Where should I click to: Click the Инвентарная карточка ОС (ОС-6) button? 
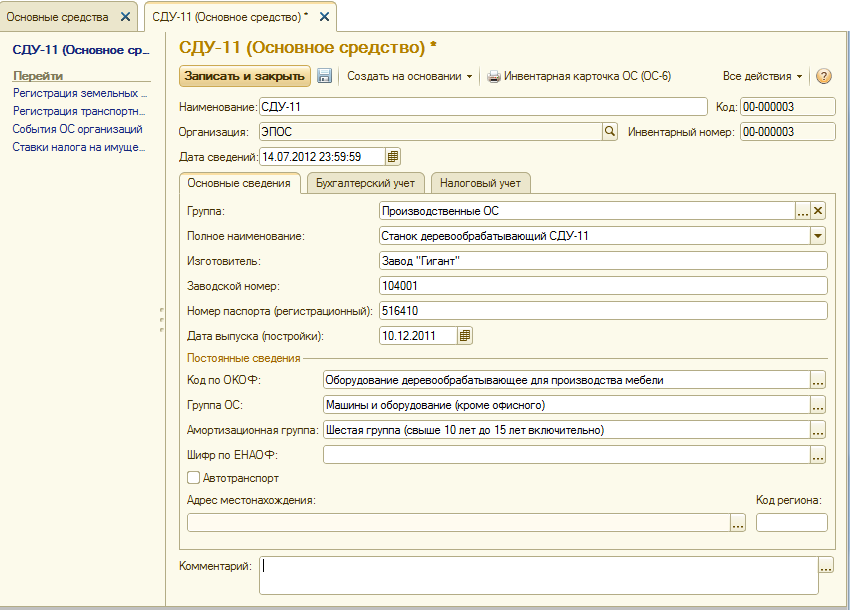click(x=578, y=76)
